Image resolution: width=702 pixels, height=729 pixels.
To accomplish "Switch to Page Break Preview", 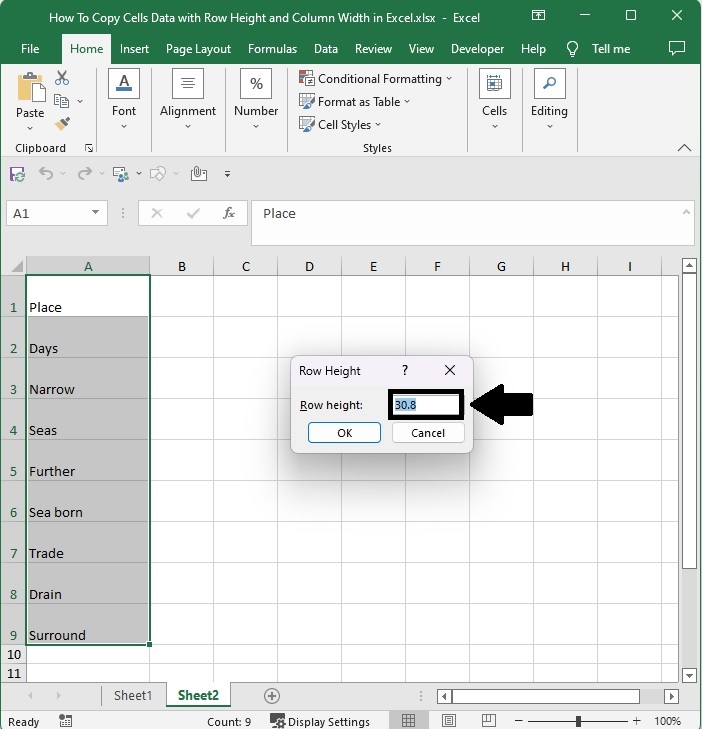I will pos(489,721).
